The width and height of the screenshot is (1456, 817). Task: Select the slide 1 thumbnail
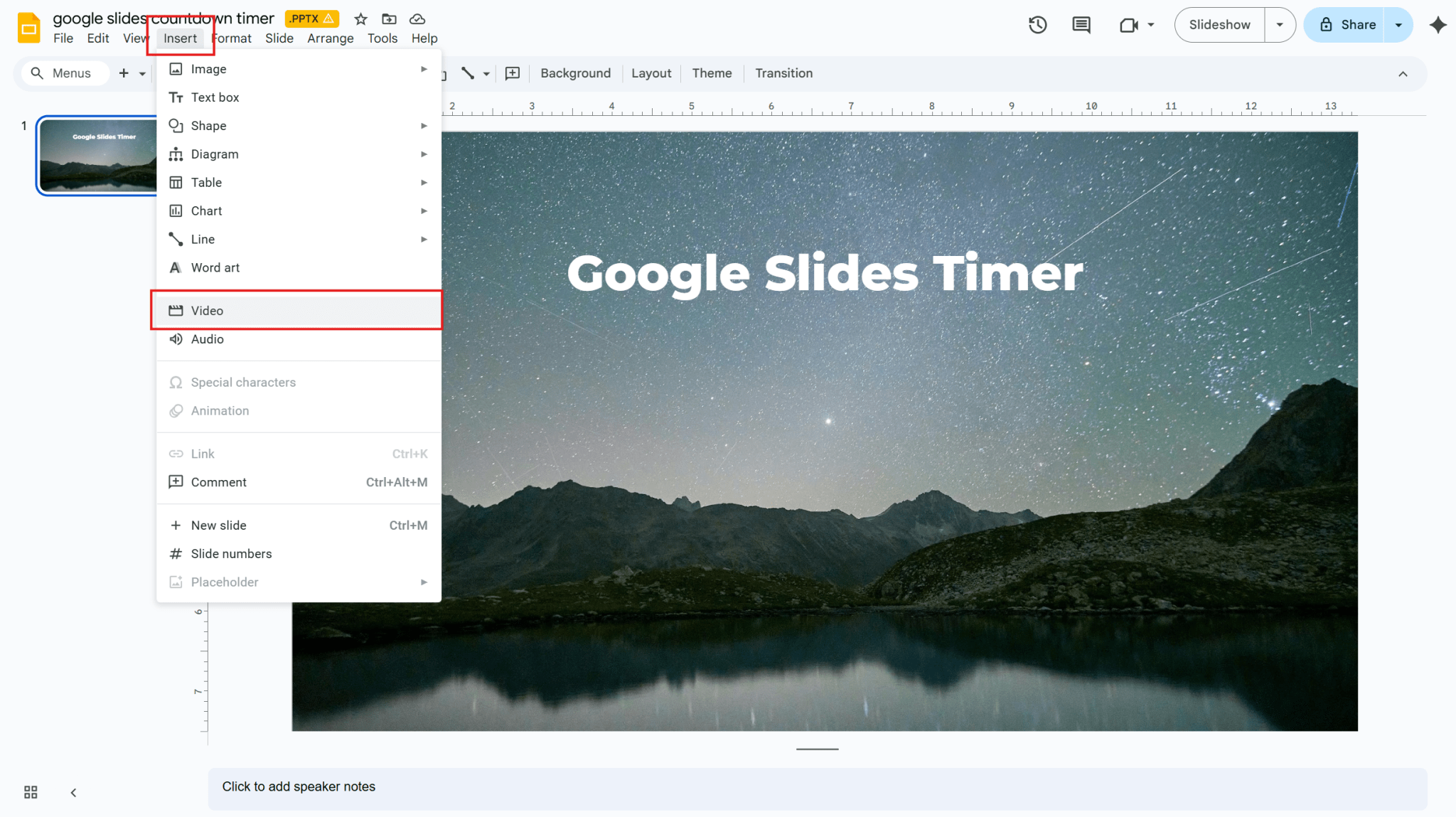coord(97,156)
